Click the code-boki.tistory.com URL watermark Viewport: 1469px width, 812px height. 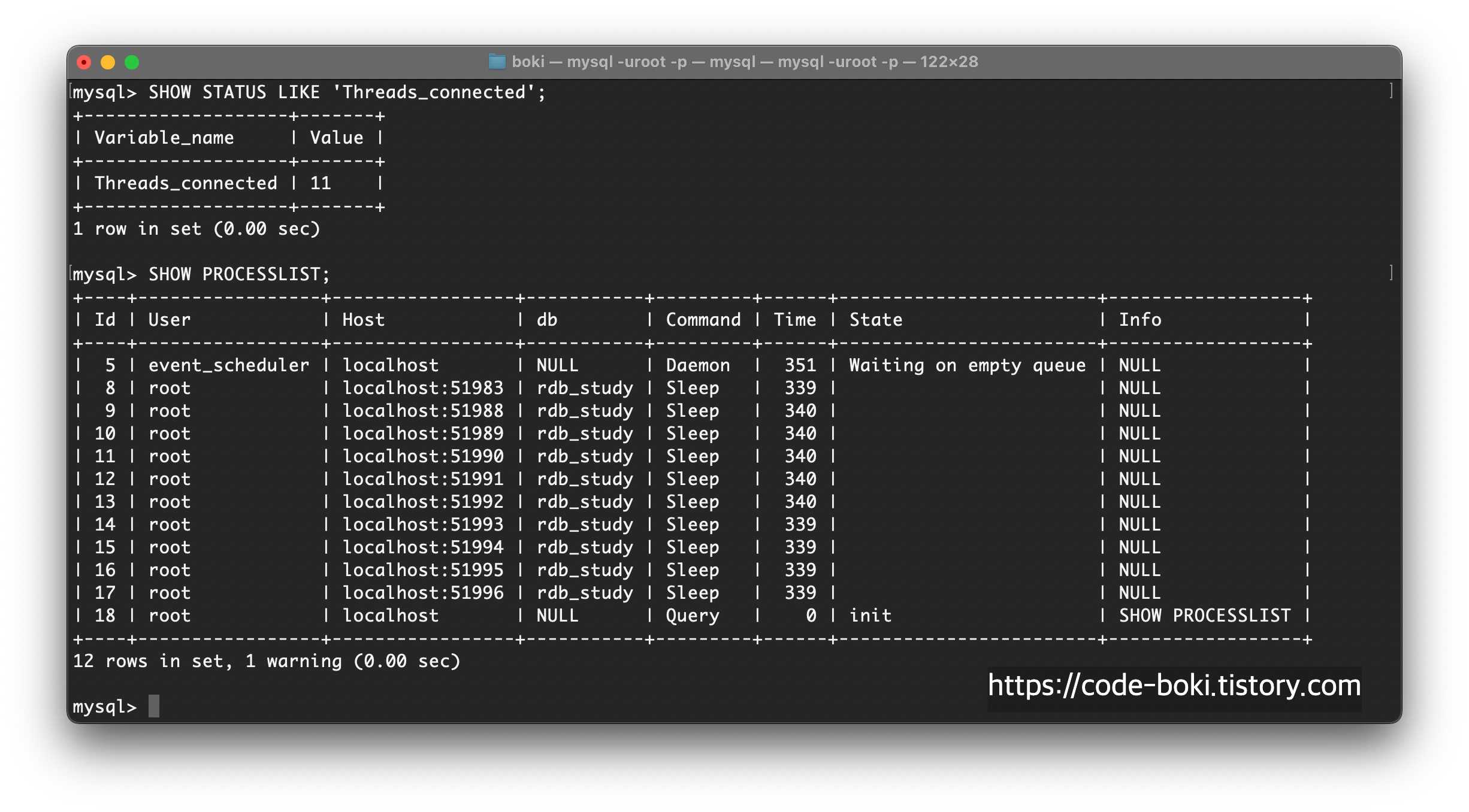(x=1174, y=685)
